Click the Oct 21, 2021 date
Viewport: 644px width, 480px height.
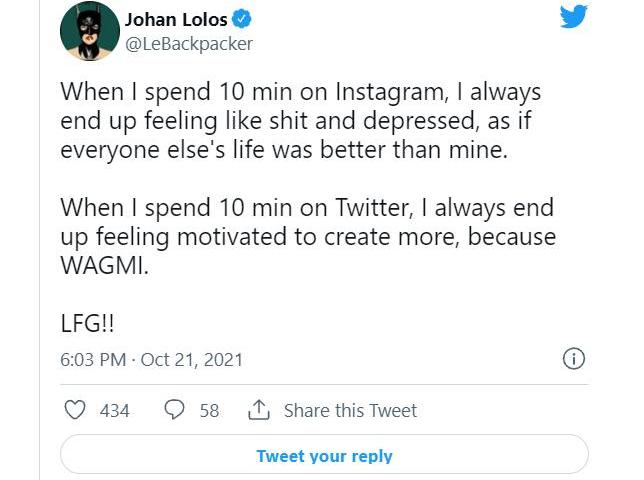click(x=191, y=360)
